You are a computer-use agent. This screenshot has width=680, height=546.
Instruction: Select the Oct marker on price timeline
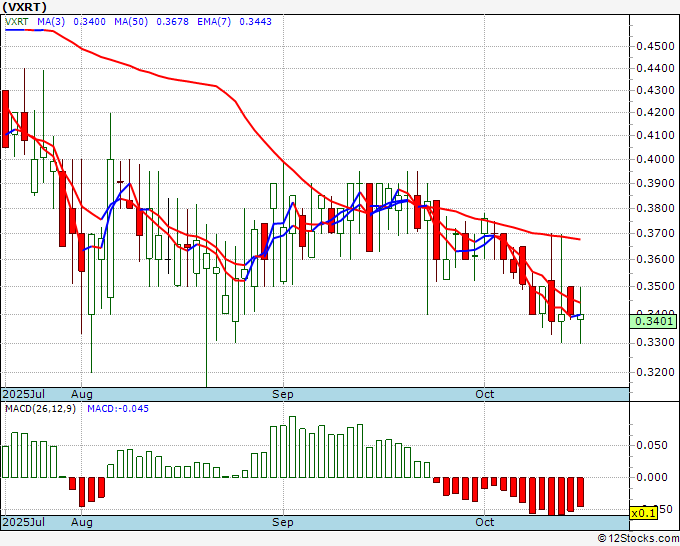coord(484,394)
